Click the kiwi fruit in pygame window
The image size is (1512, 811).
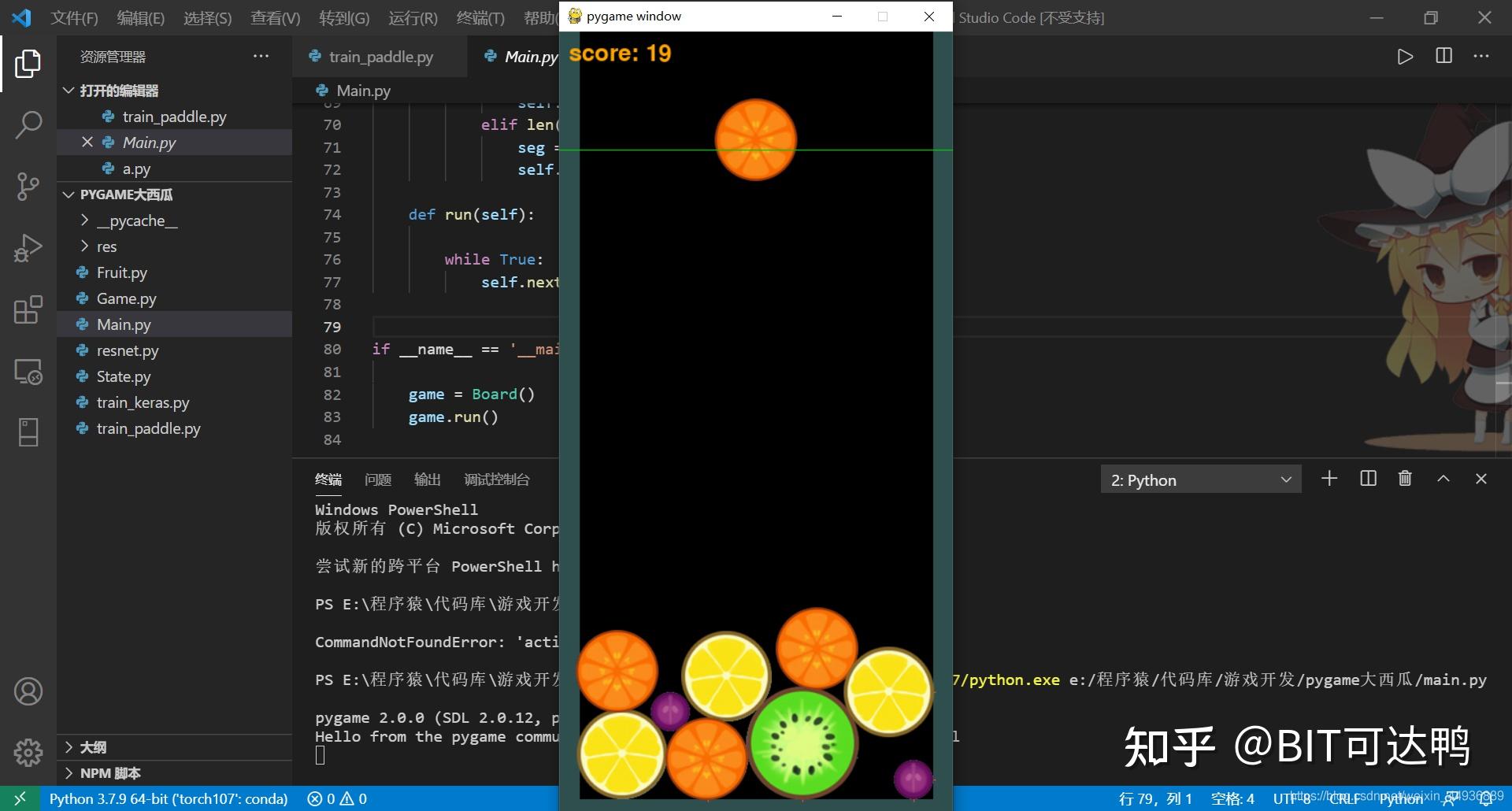802,742
